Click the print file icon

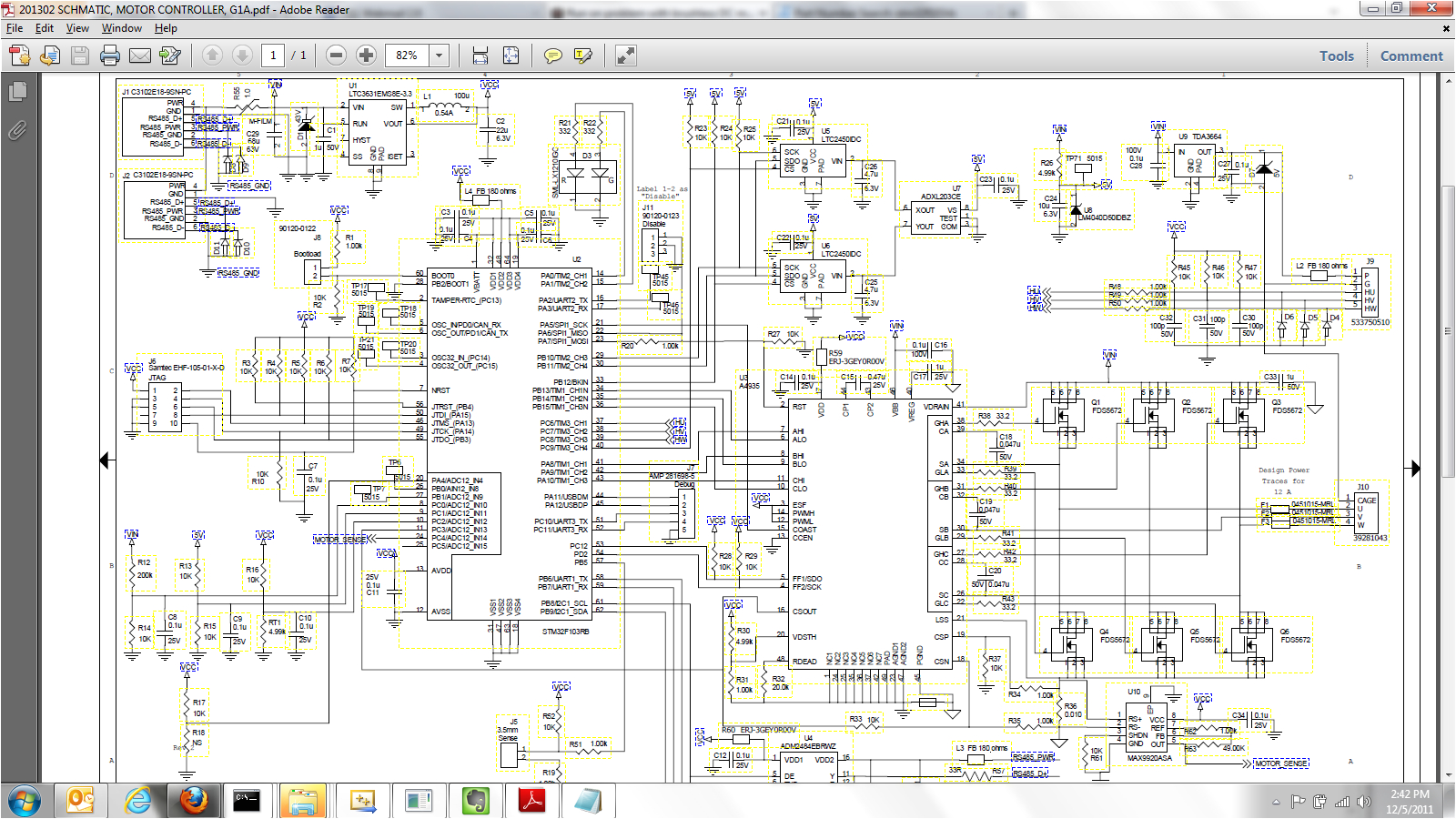point(110,56)
